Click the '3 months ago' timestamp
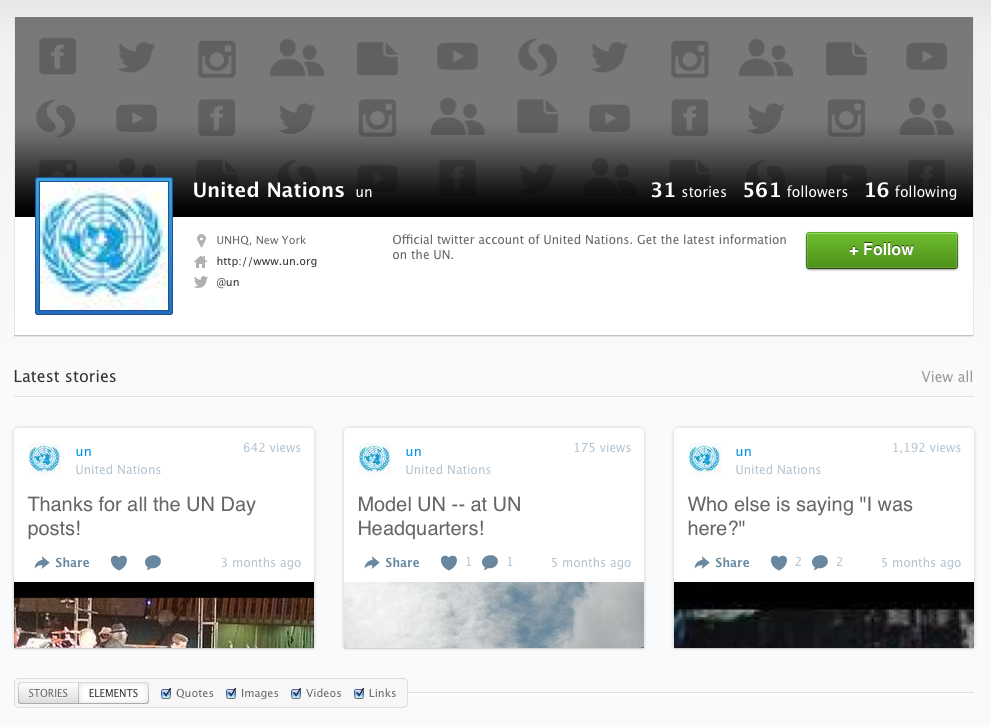Image resolution: width=991 pixels, height=727 pixels. 261,563
